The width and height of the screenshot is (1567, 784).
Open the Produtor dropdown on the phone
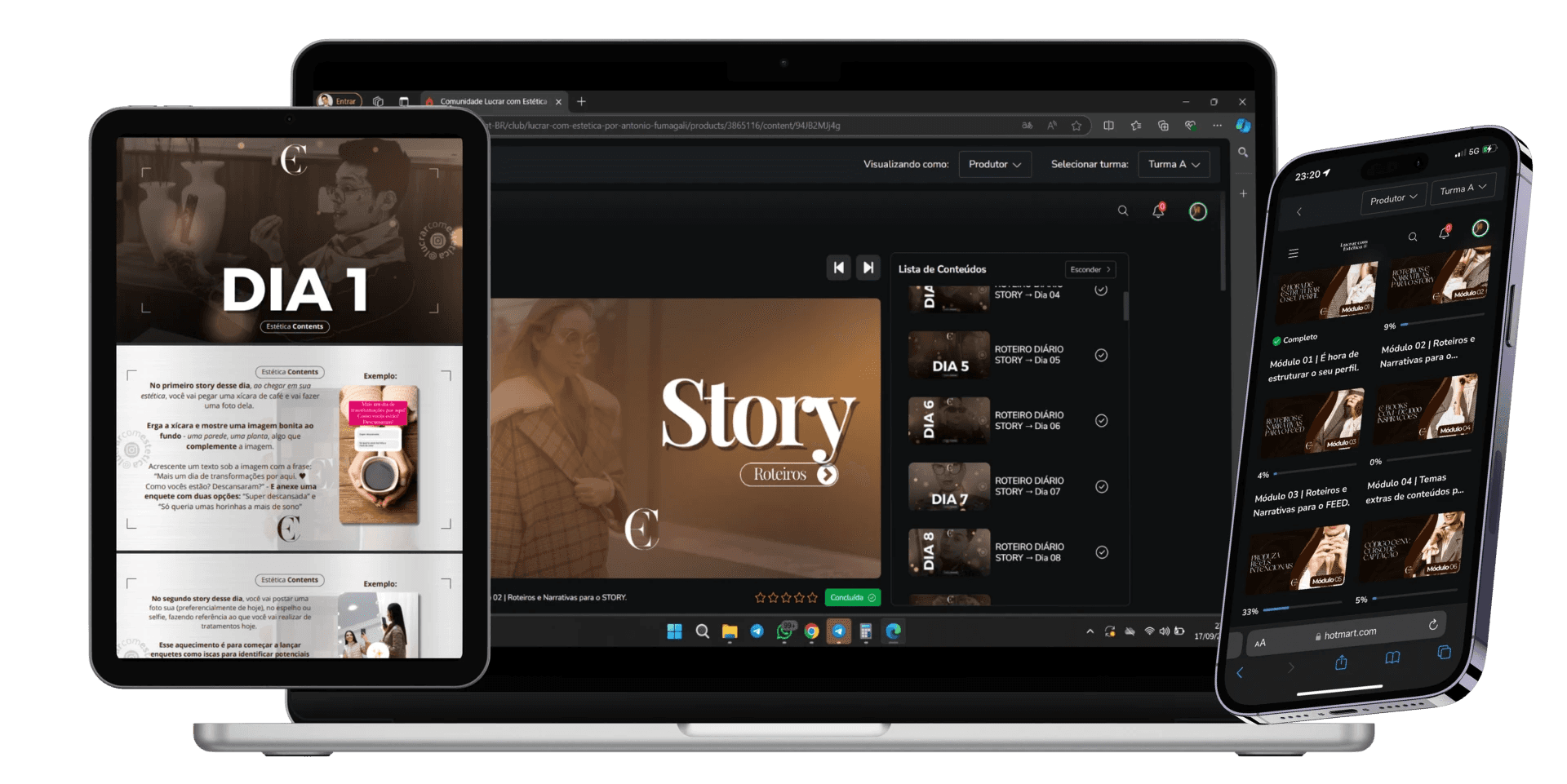(1393, 198)
